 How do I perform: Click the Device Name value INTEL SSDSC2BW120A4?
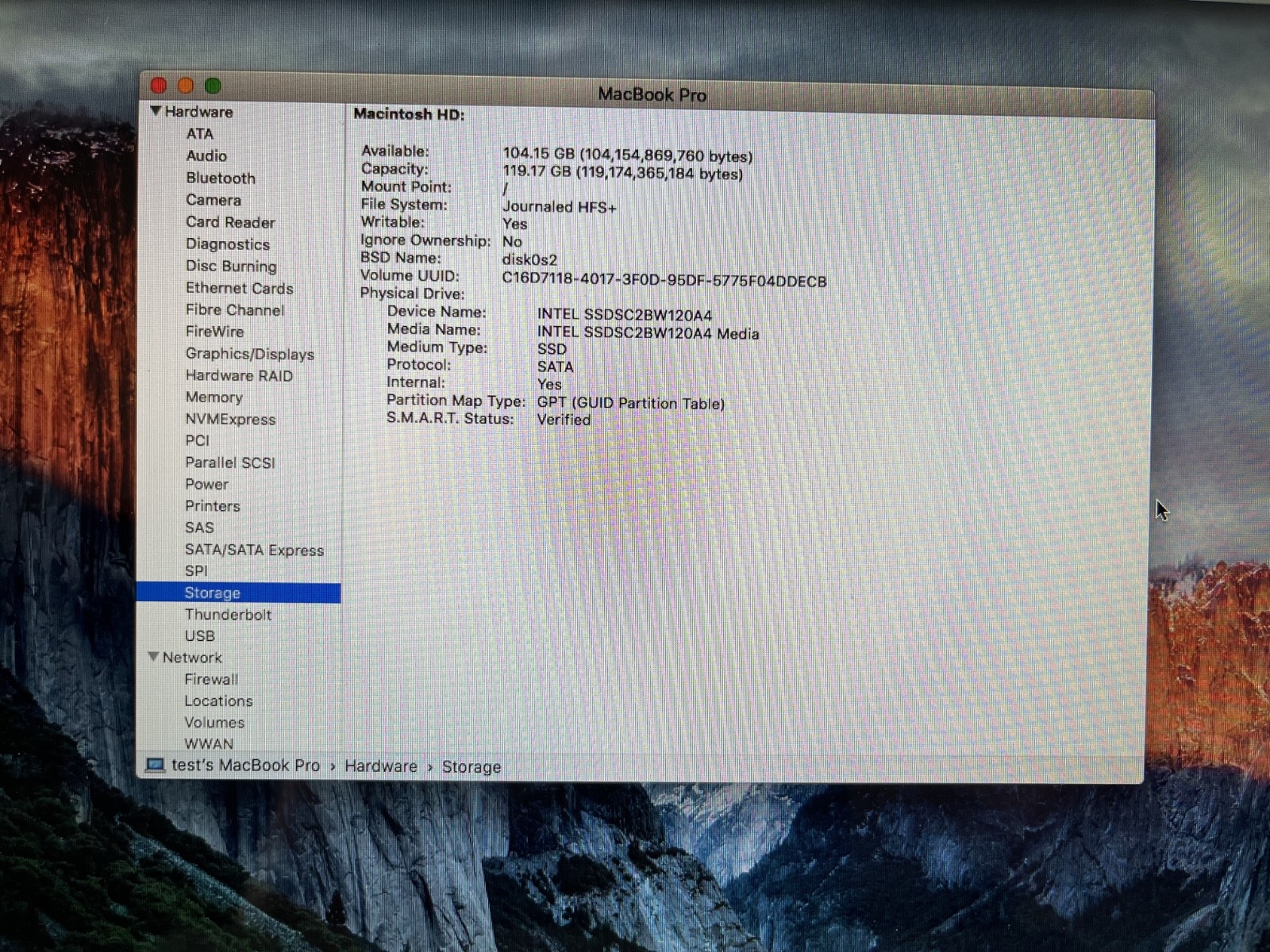[x=625, y=315]
